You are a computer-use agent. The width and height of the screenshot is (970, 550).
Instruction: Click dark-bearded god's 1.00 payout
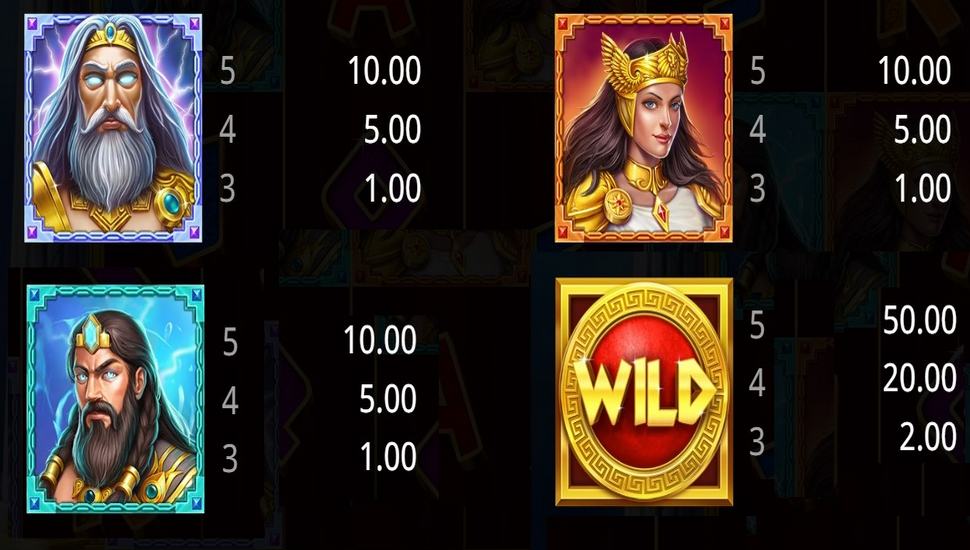point(389,457)
